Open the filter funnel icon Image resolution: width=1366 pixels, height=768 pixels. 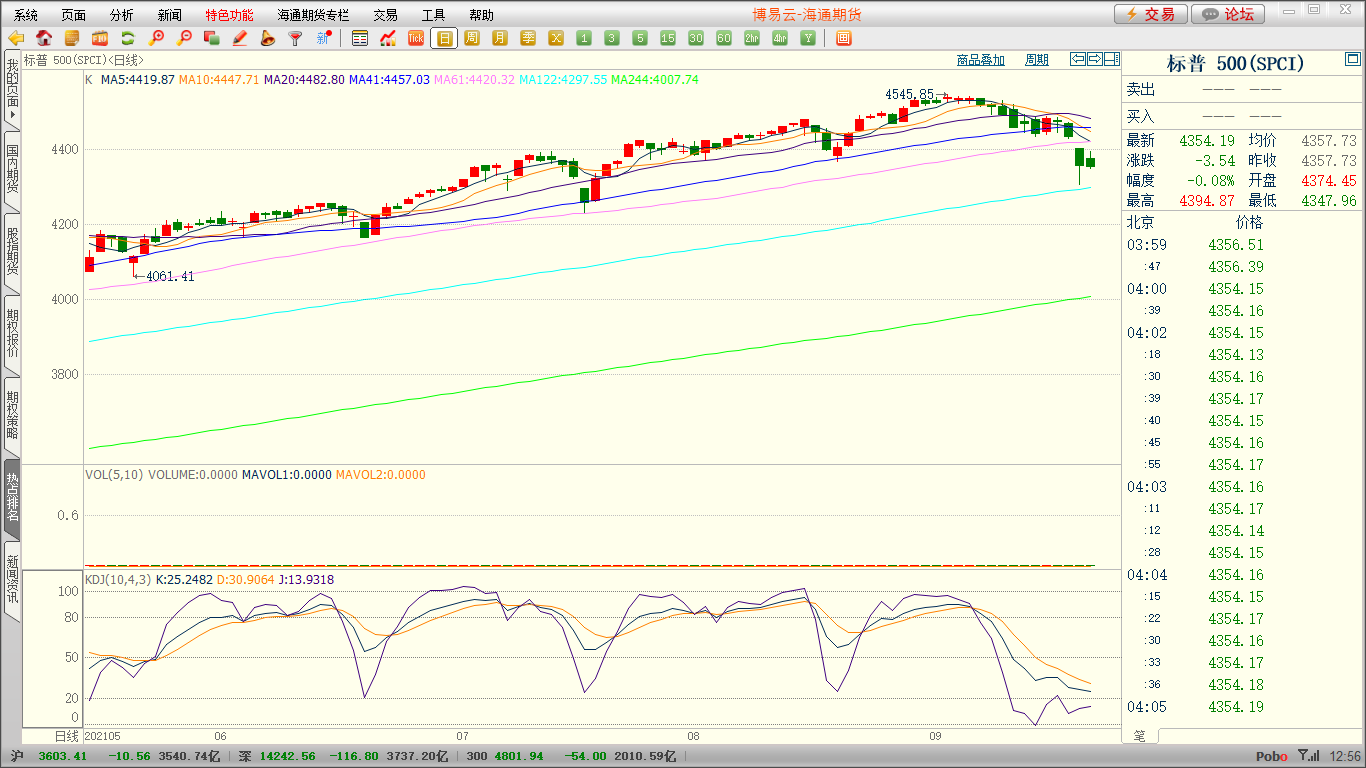[x=295, y=38]
